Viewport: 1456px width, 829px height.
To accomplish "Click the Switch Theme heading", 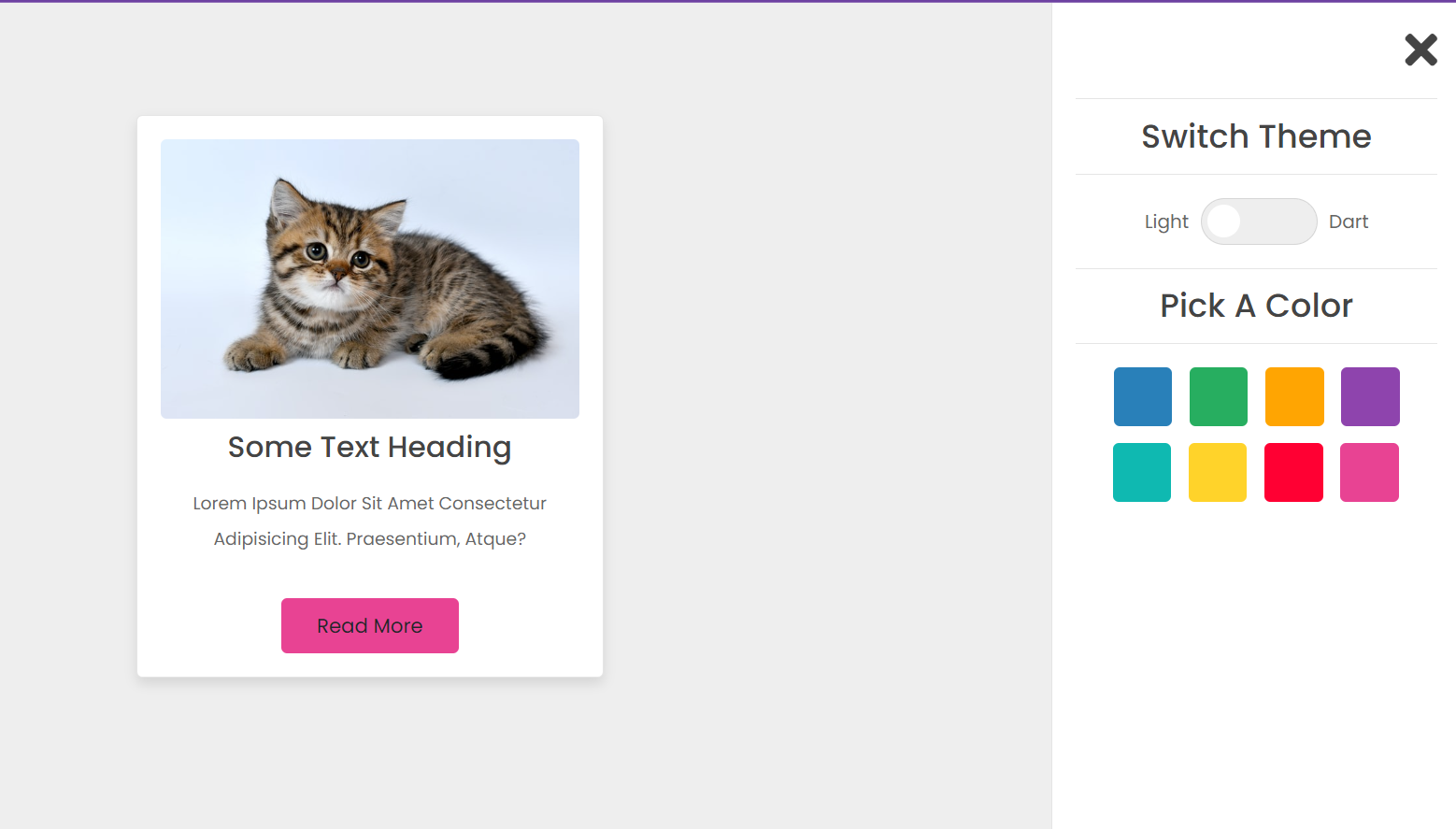I will click(x=1256, y=136).
